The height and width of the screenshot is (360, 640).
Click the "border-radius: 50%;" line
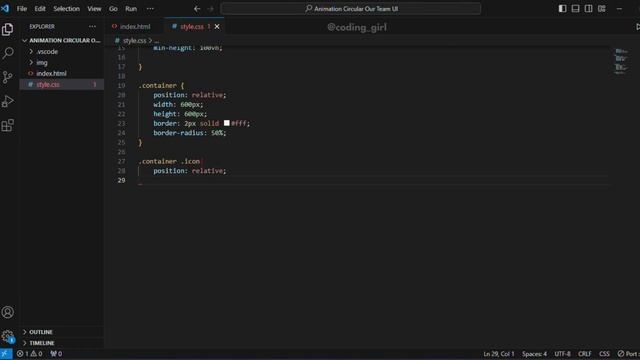tap(189, 133)
